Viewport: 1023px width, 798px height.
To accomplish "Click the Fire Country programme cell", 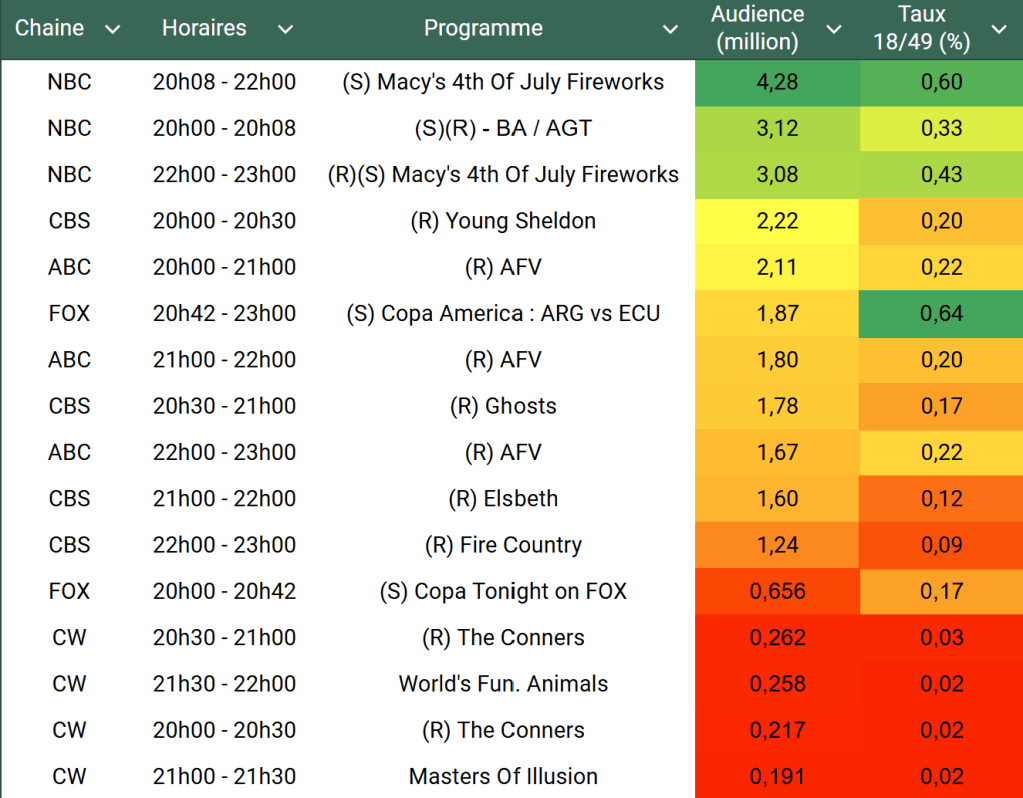I will [x=503, y=545].
